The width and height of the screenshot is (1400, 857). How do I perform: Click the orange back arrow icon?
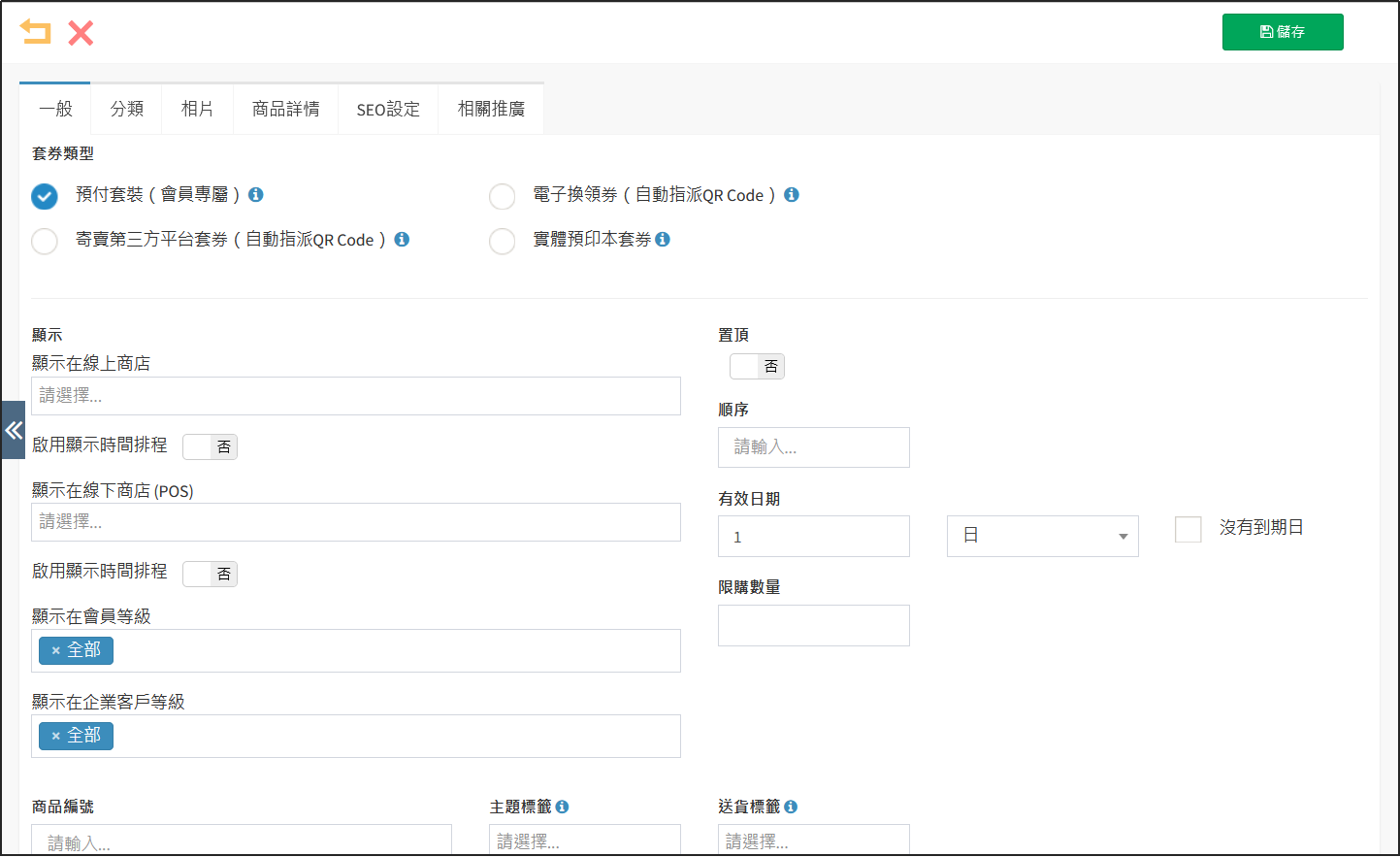pyautogui.click(x=35, y=32)
